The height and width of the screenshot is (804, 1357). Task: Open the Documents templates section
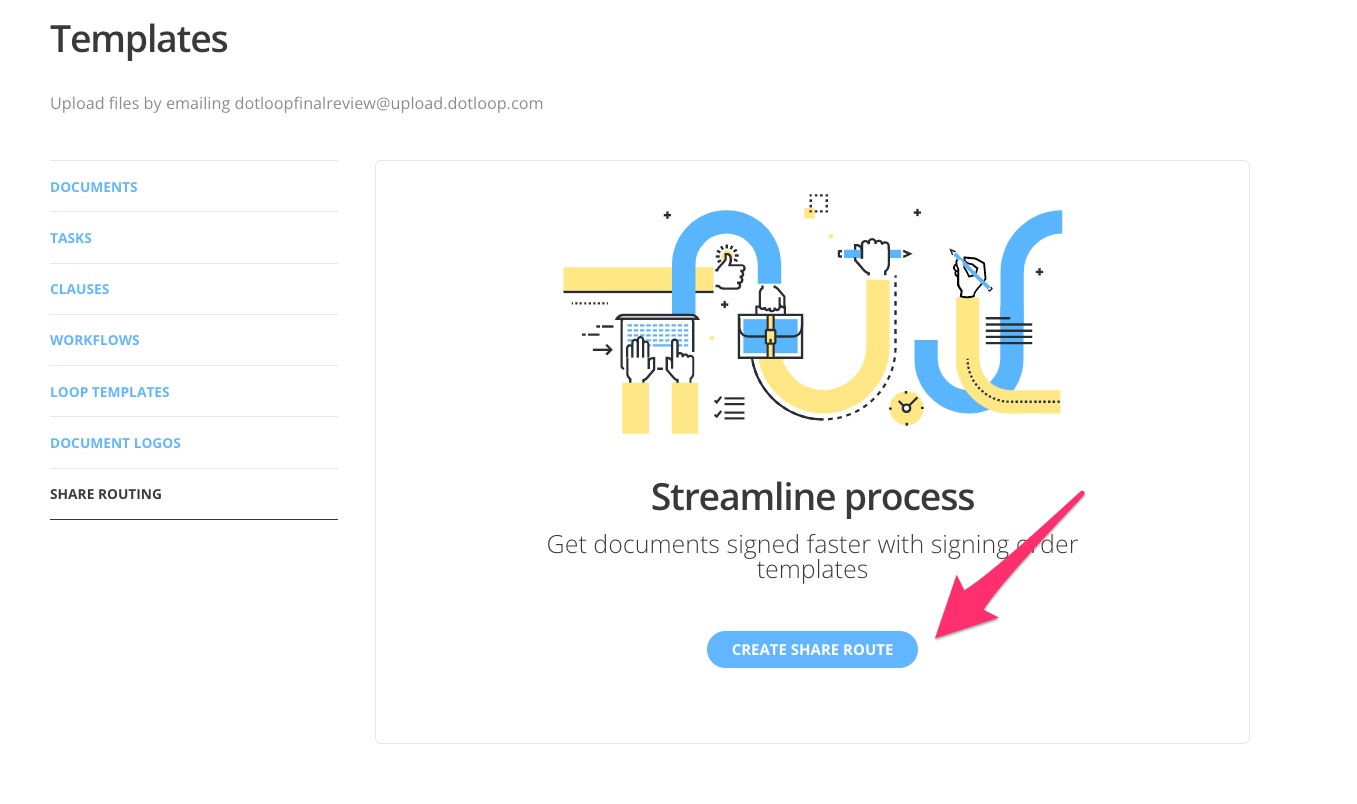pyautogui.click(x=94, y=187)
